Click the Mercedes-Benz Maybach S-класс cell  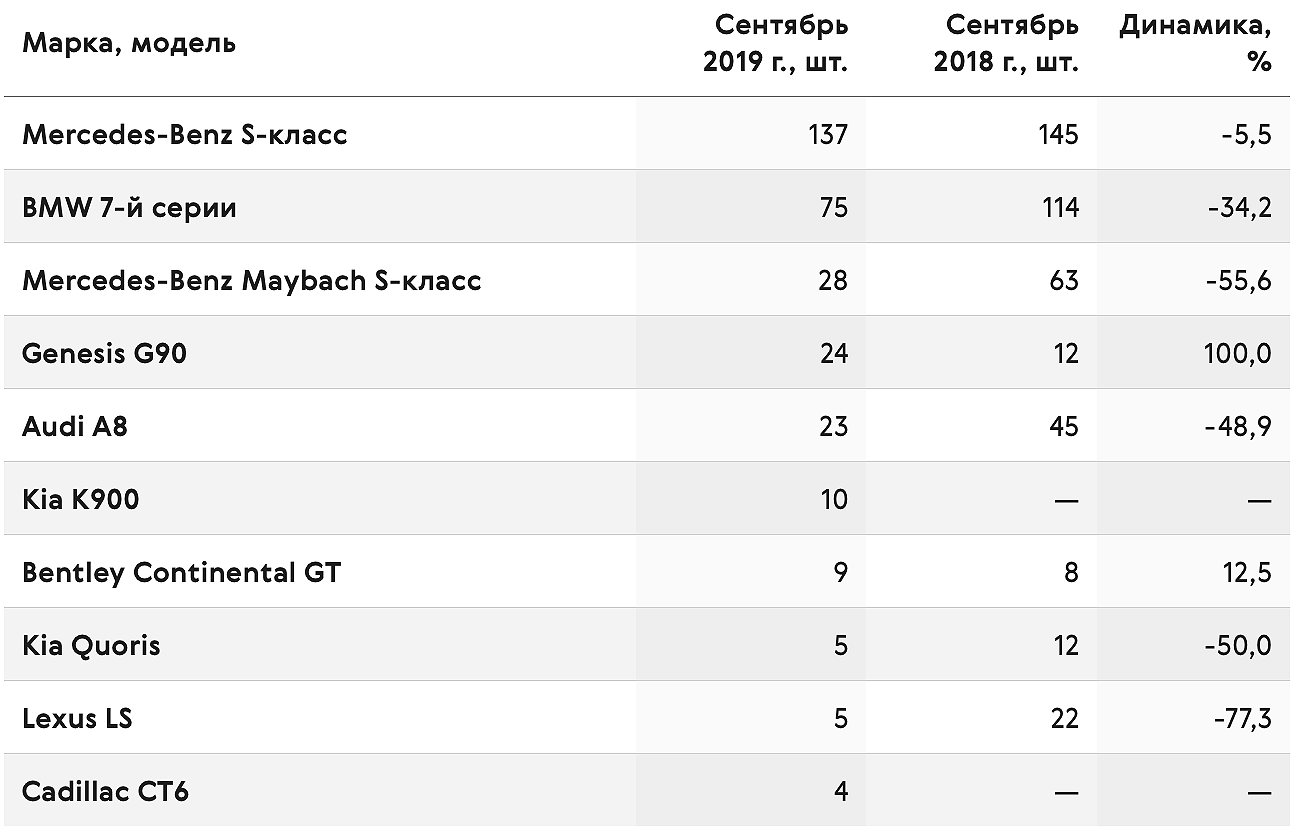(251, 280)
